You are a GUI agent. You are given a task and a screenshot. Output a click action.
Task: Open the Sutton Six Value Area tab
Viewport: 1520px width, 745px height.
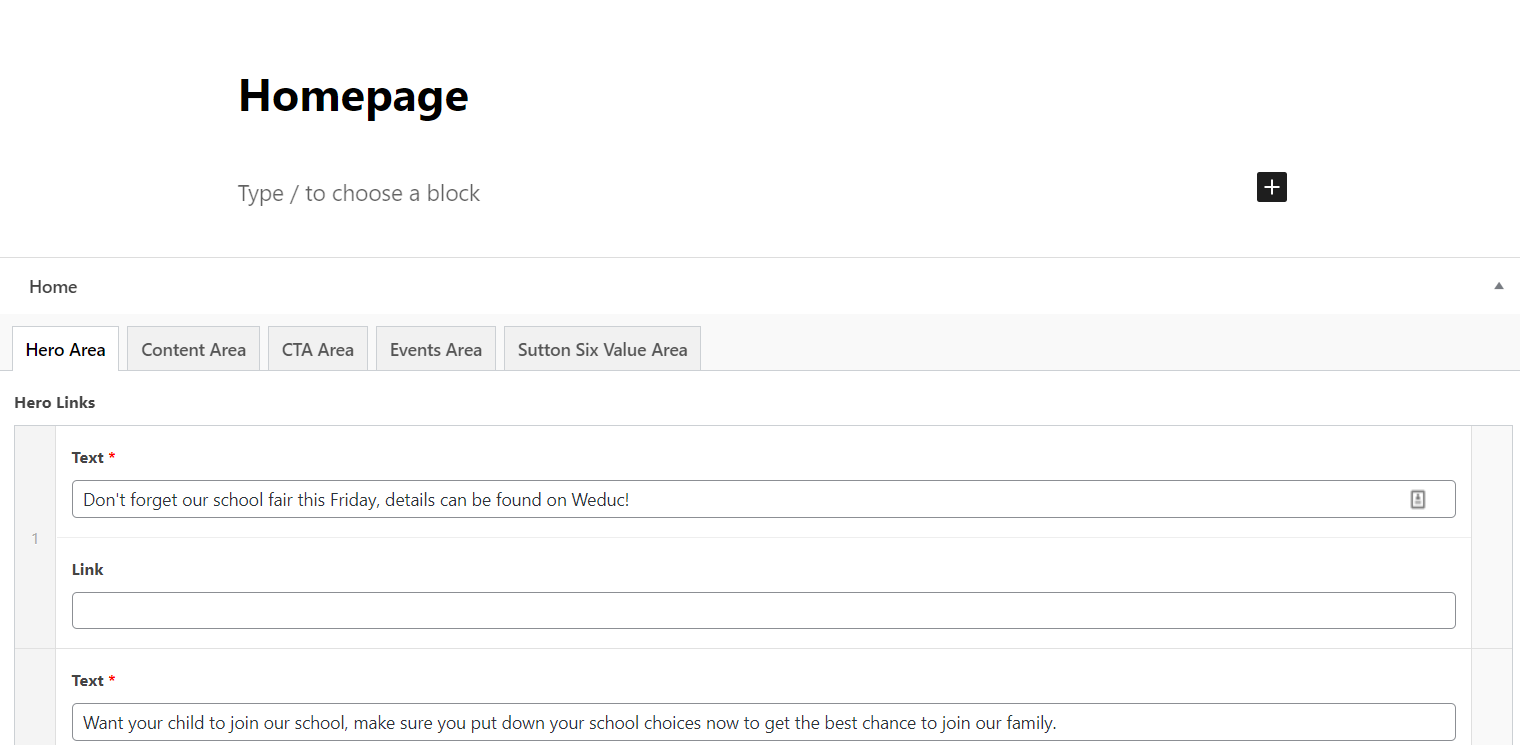(x=602, y=349)
